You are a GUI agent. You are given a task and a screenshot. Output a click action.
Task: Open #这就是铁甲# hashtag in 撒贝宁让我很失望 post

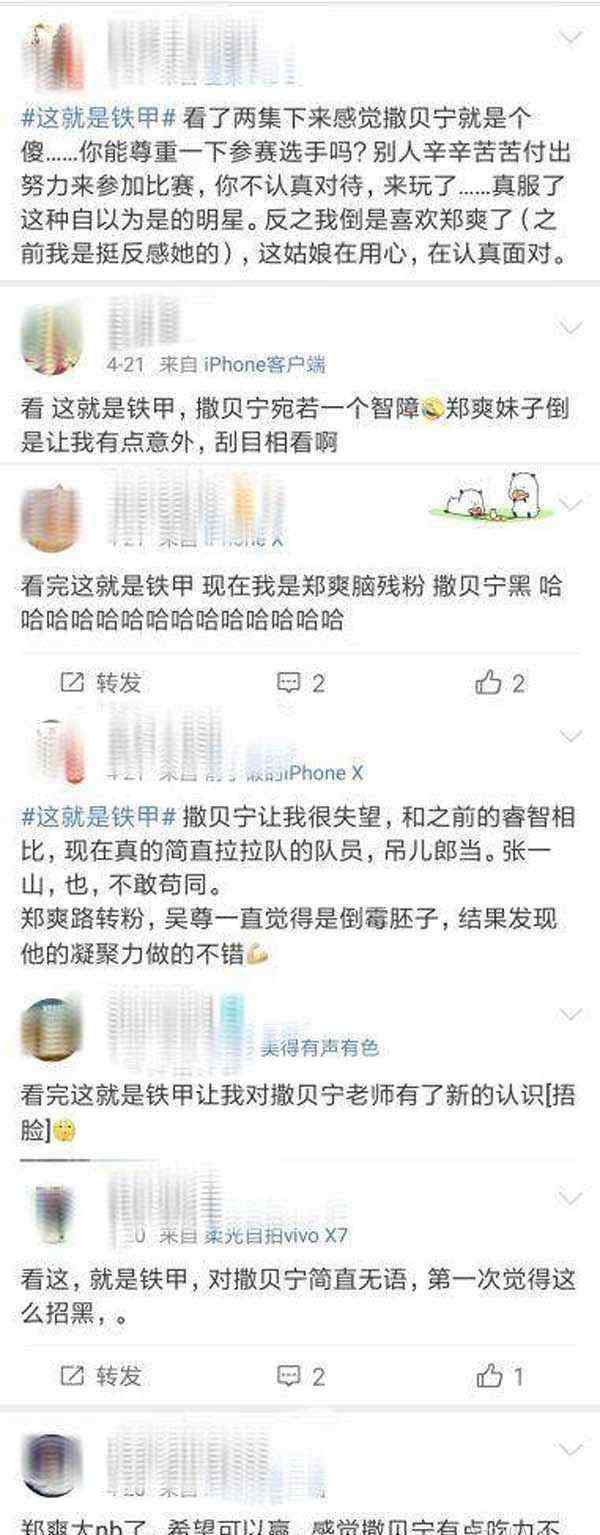99,815
